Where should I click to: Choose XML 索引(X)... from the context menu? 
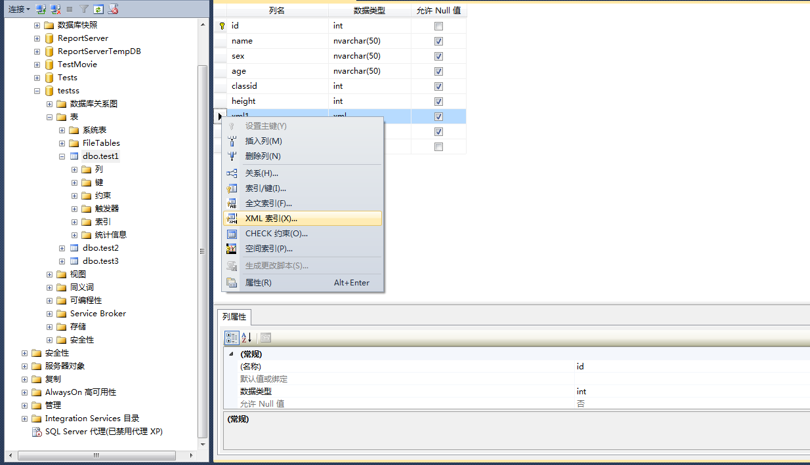point(303,219)
